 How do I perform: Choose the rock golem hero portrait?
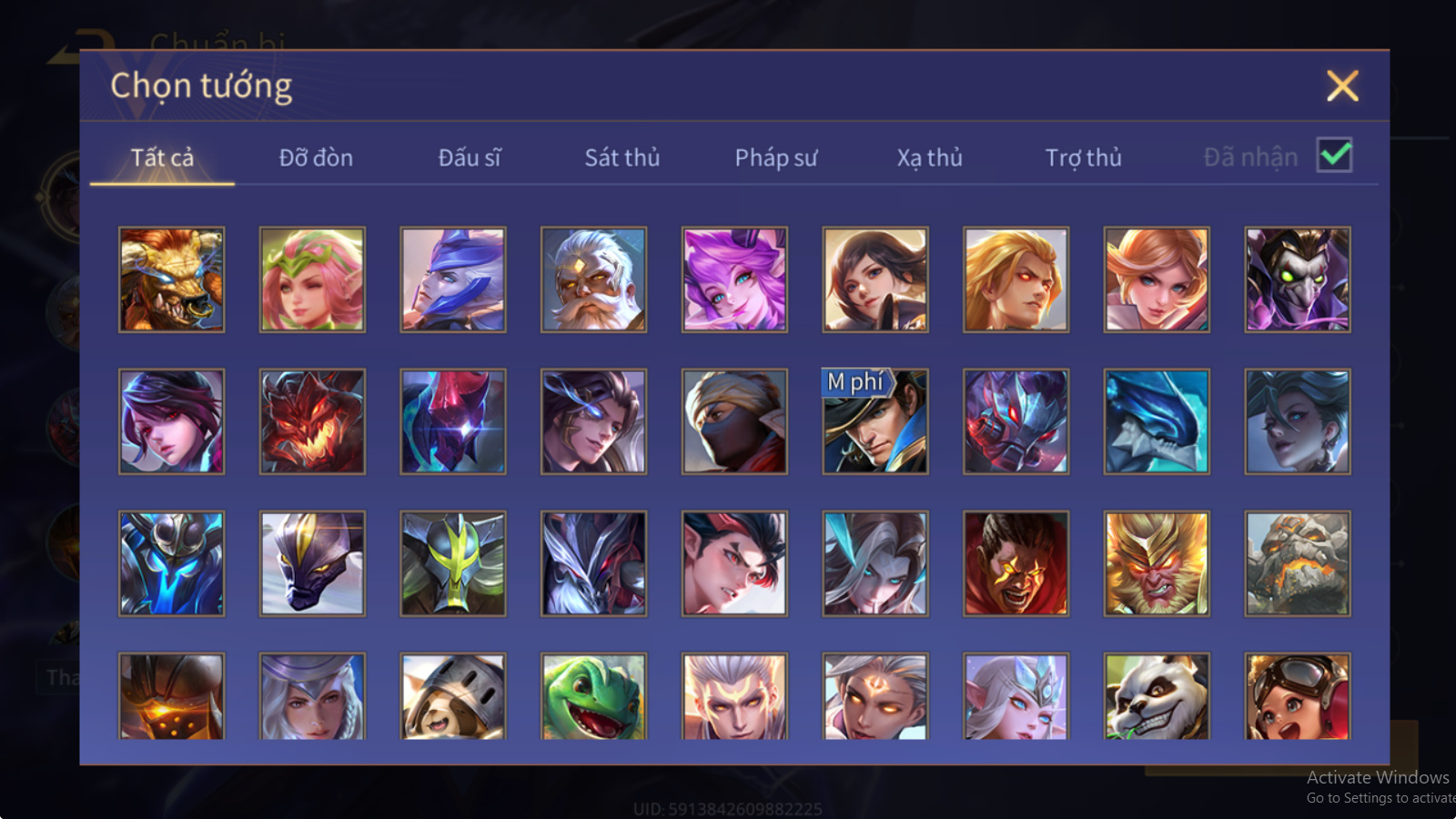pyautogui.click(x=1298, y=563)
